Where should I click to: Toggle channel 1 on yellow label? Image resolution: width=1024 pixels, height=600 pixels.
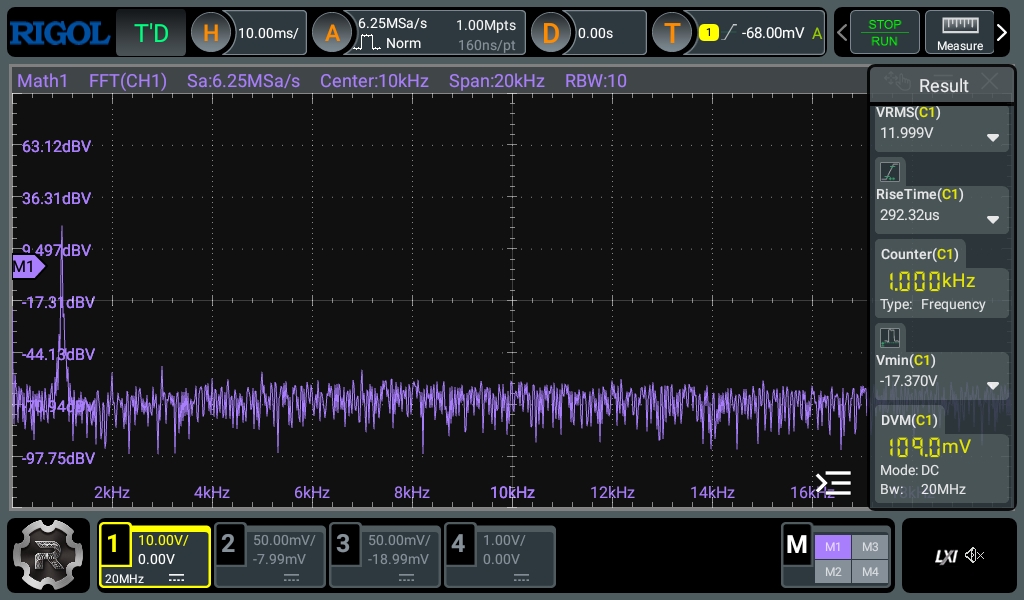pos(114,544)
